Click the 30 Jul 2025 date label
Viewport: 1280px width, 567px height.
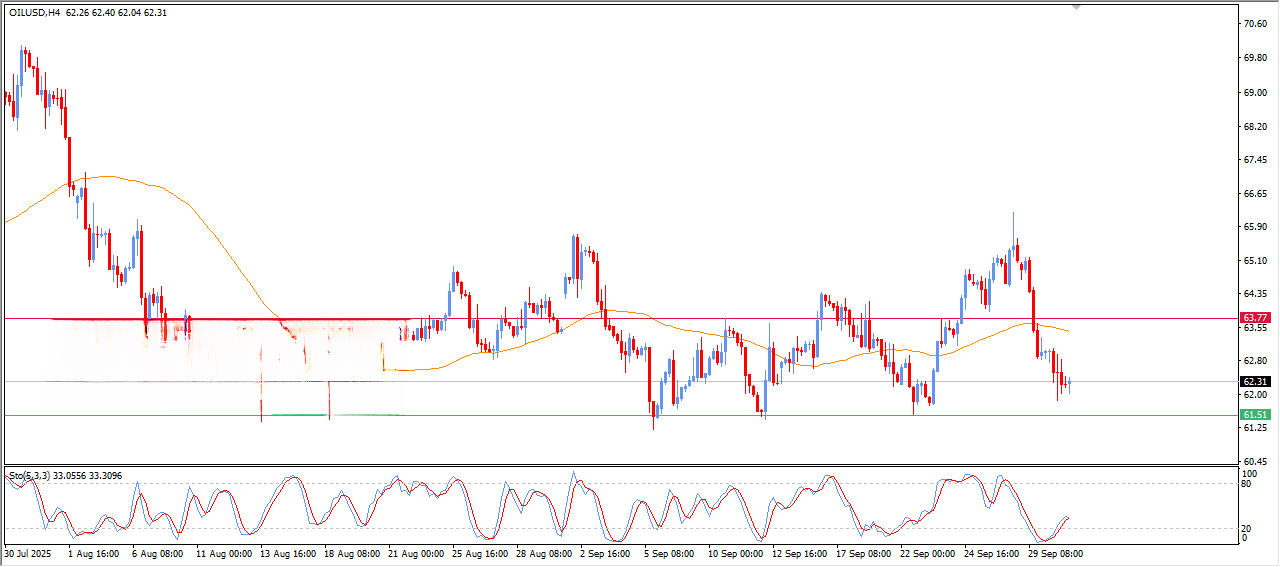coord(28,553)
